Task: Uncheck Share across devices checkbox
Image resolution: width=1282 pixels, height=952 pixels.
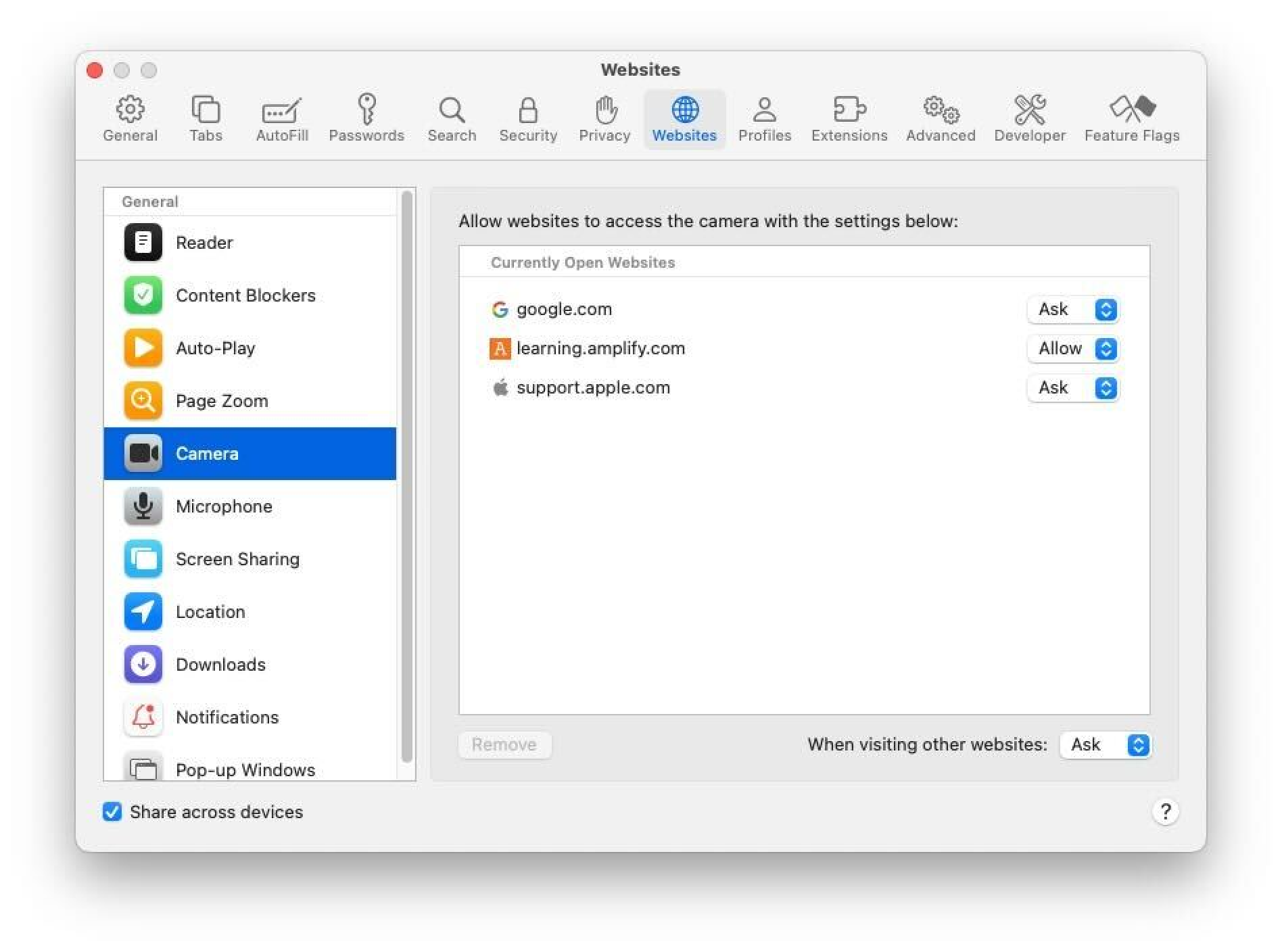Action: pos(112,812)
